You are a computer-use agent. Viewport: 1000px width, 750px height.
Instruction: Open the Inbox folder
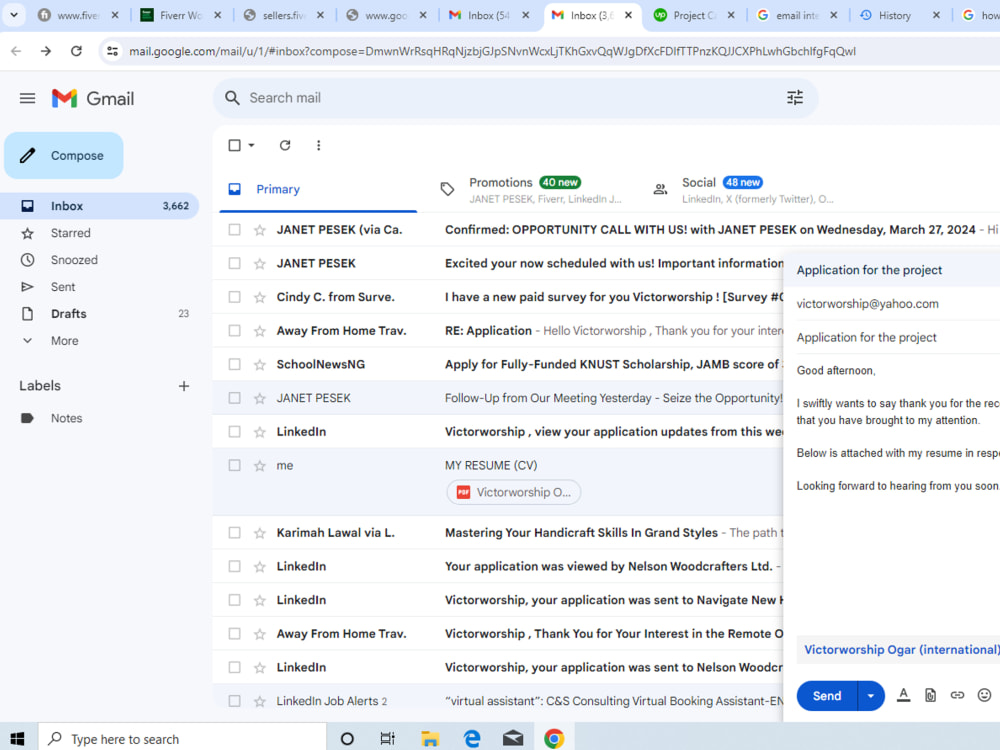[x=100, y=206]
